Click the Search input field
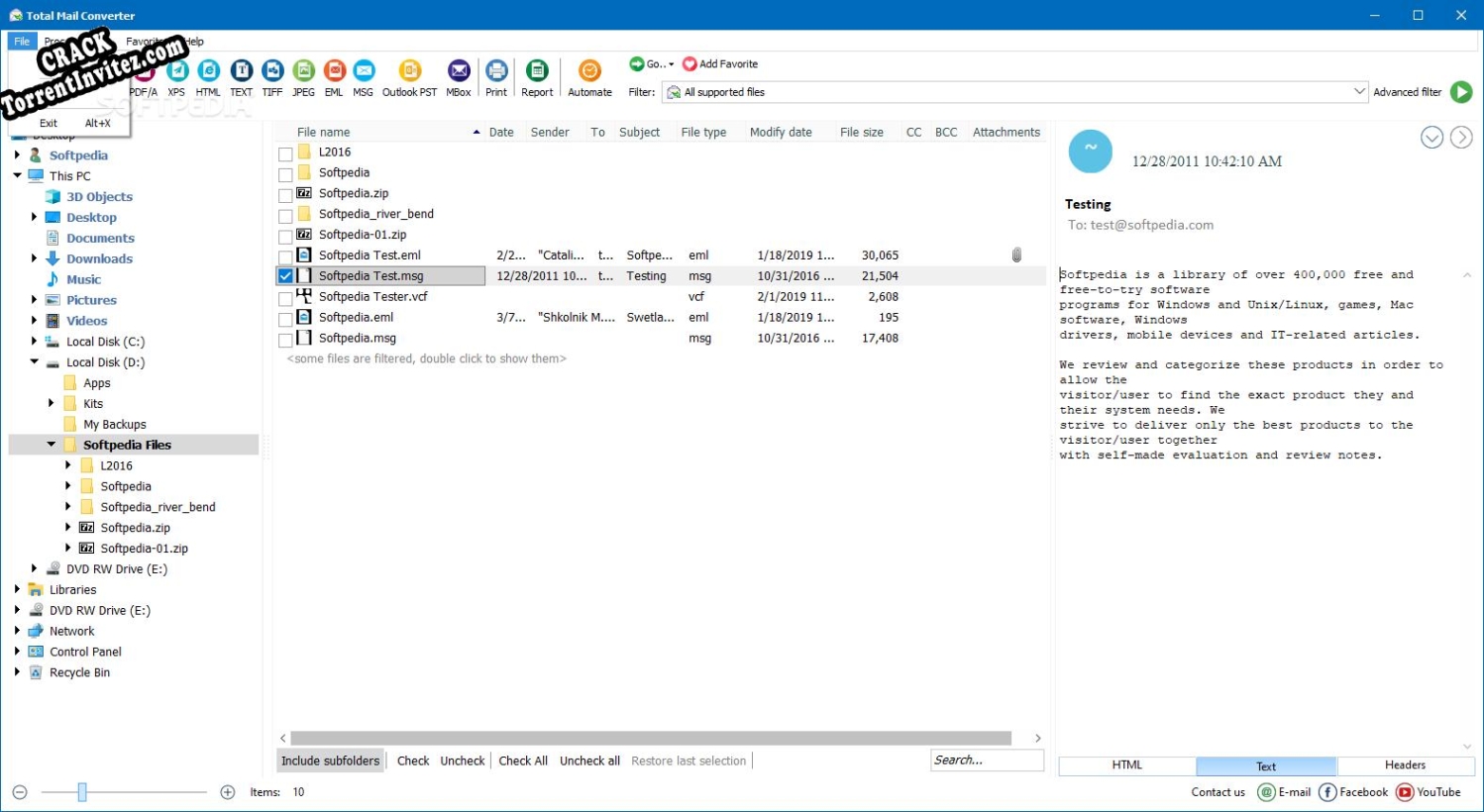This screenshot has height=812, width=1484. click(986, 761)
